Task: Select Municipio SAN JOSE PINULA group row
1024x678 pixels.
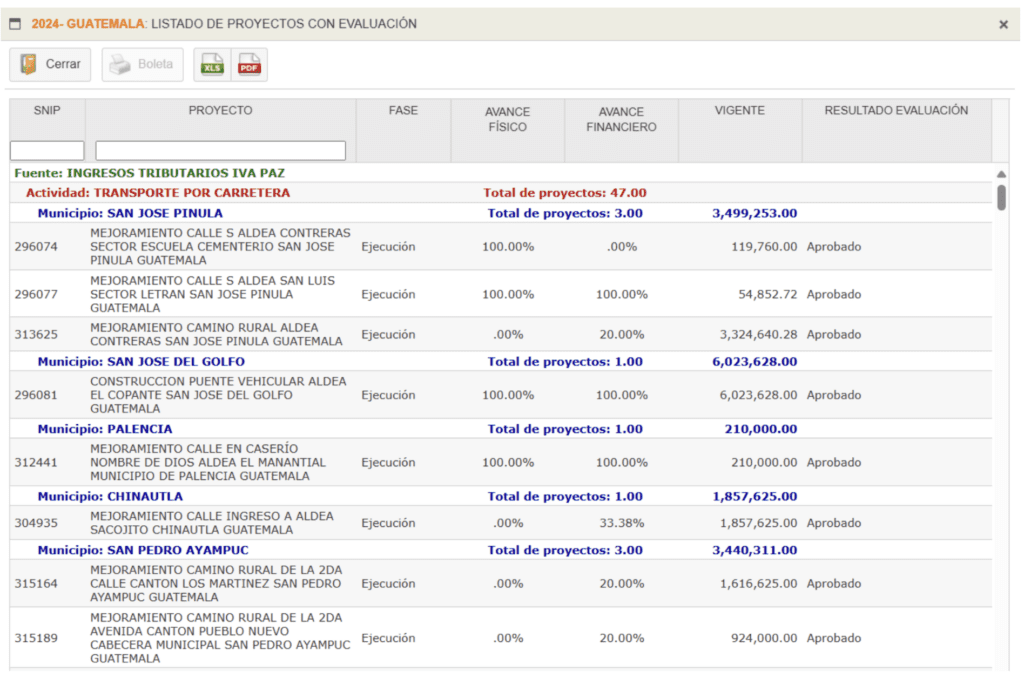Action: pyautogui.click(x=130, y=213)
